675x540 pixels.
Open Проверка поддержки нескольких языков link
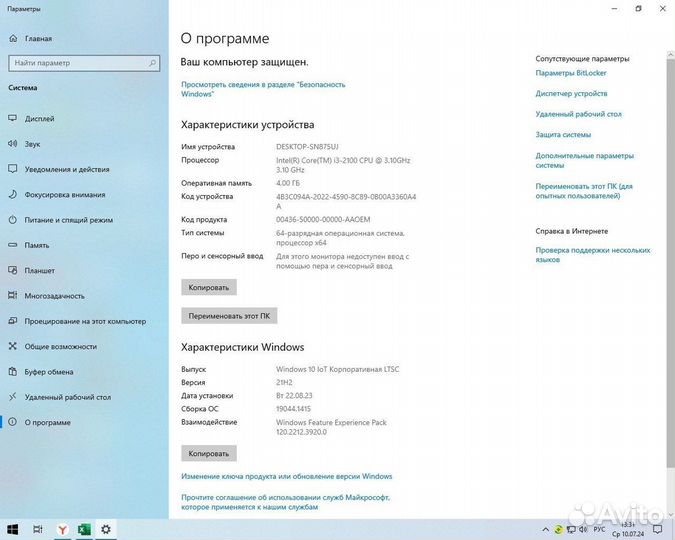coord(593,254)
